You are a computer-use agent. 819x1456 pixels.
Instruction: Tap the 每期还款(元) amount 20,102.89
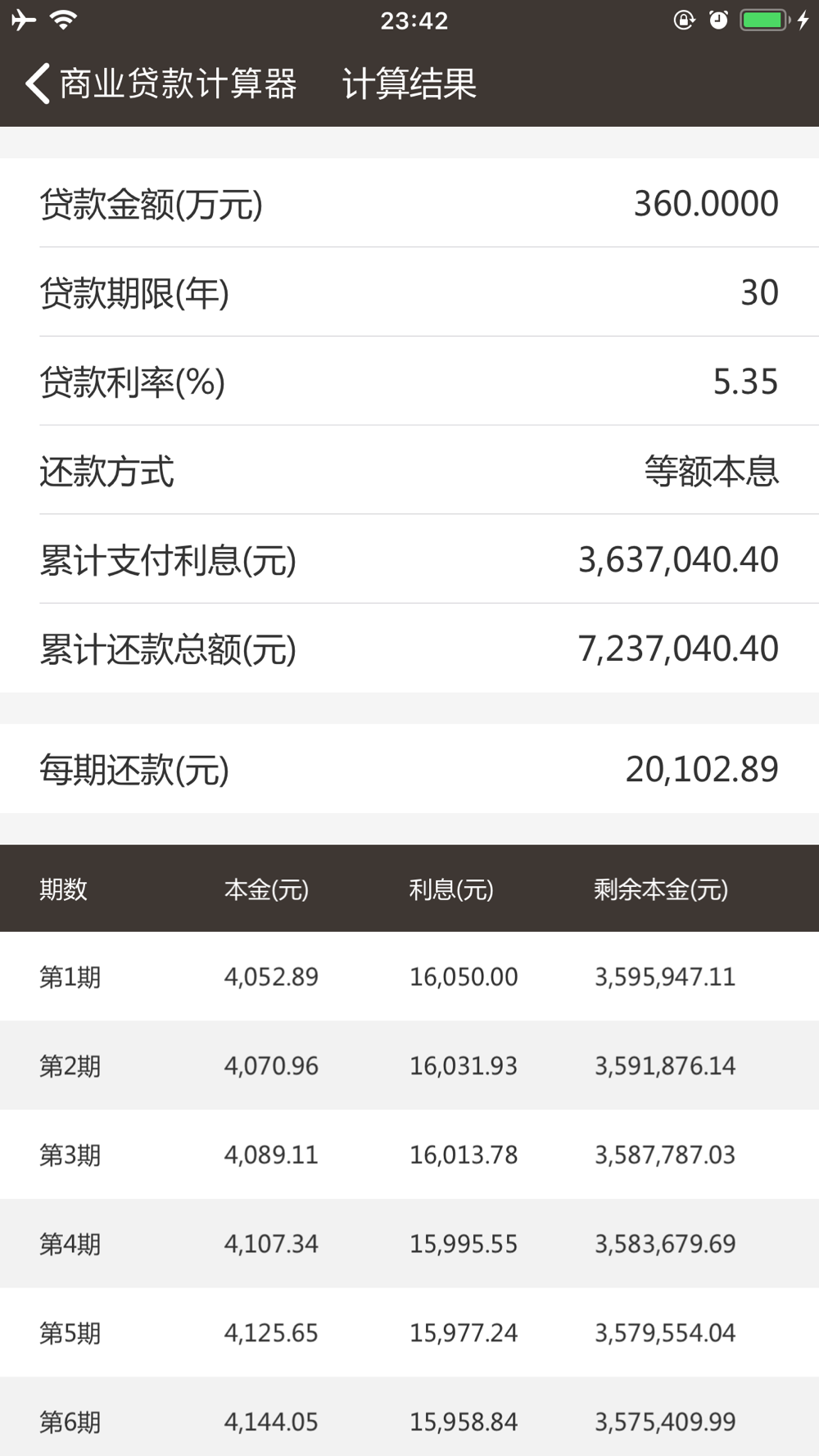point(702,769)
